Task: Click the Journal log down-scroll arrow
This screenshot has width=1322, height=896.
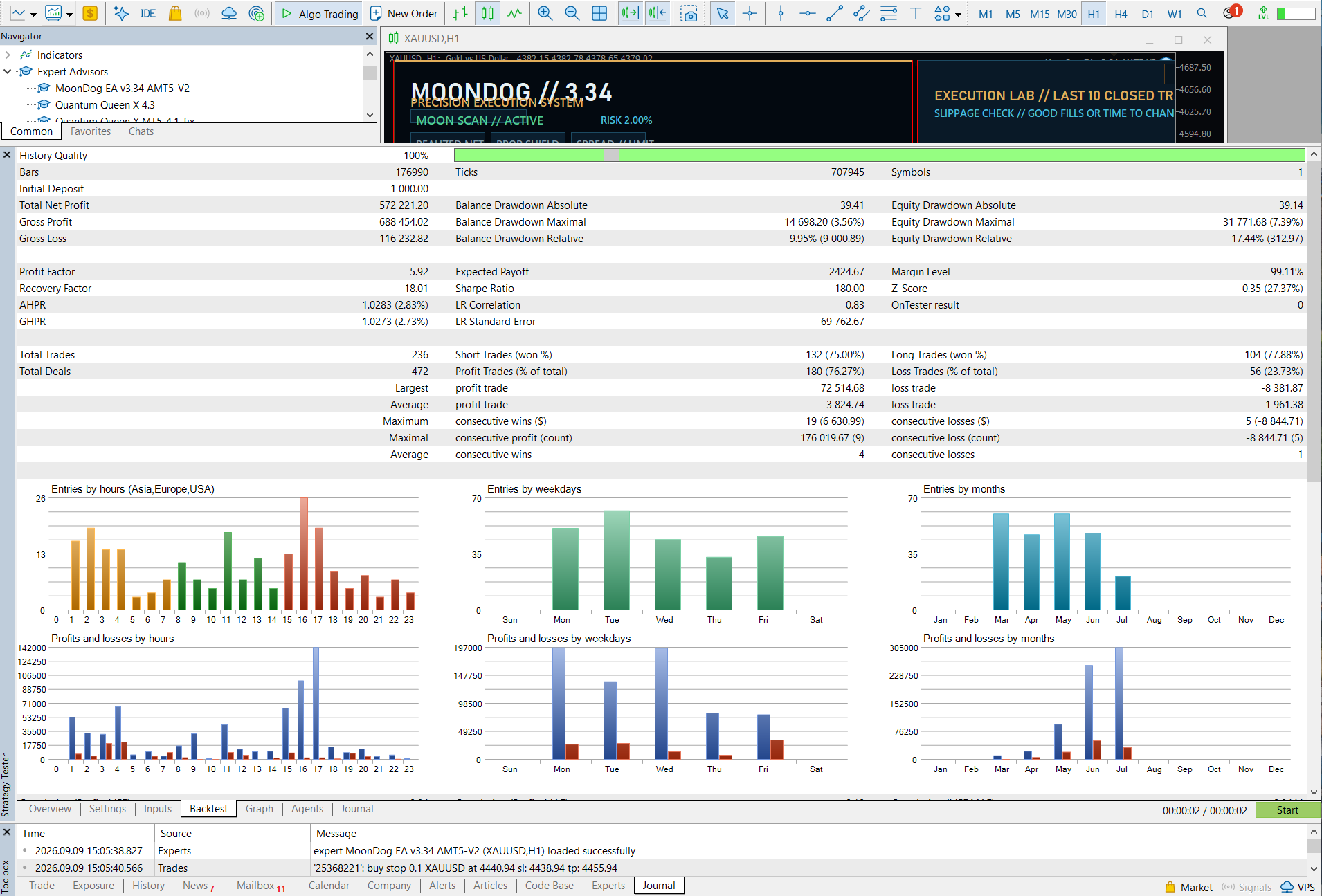Action: pyautogui.click(x=1314, y=869)
